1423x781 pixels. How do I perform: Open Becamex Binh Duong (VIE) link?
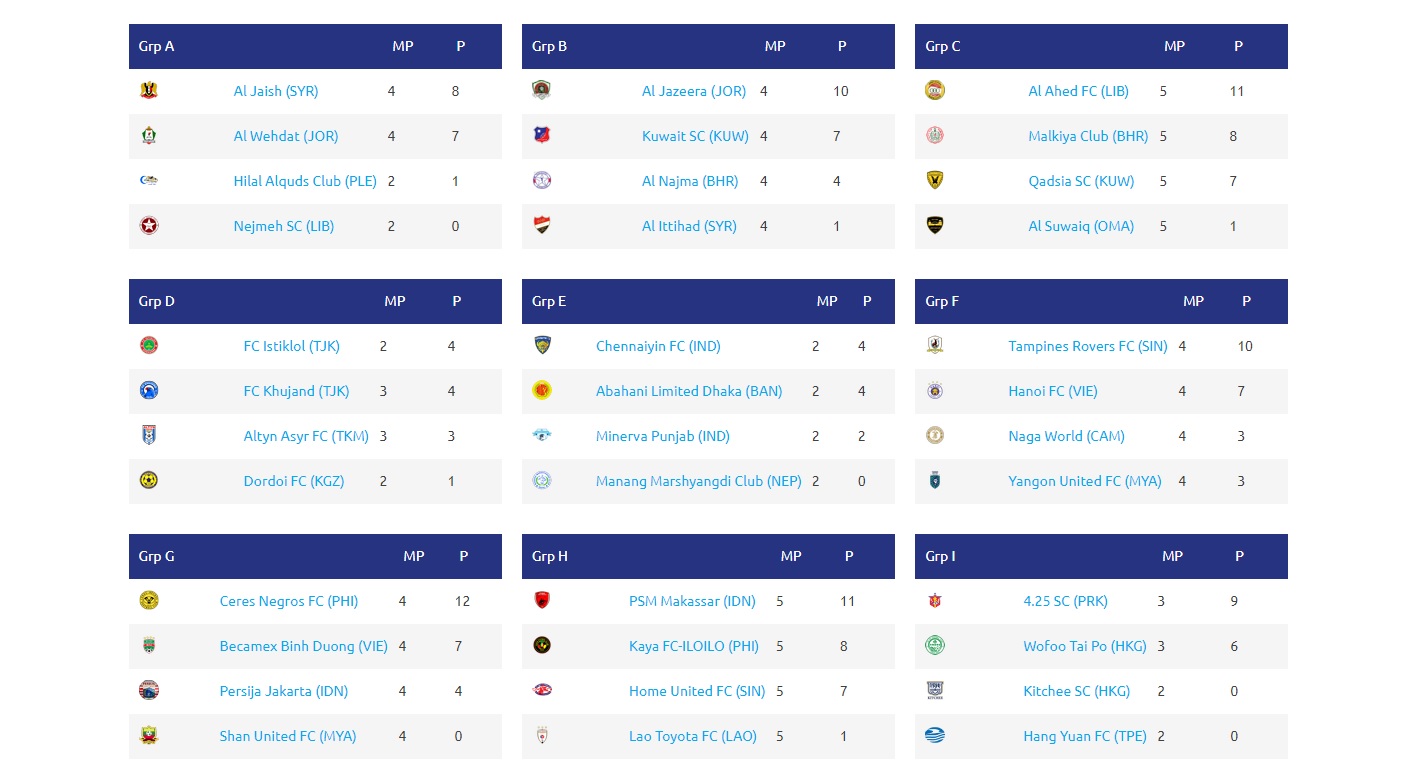303,646
